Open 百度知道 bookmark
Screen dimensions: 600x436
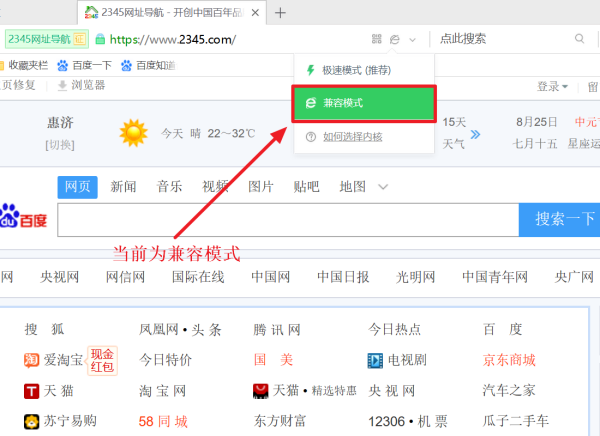pos(148,65)
